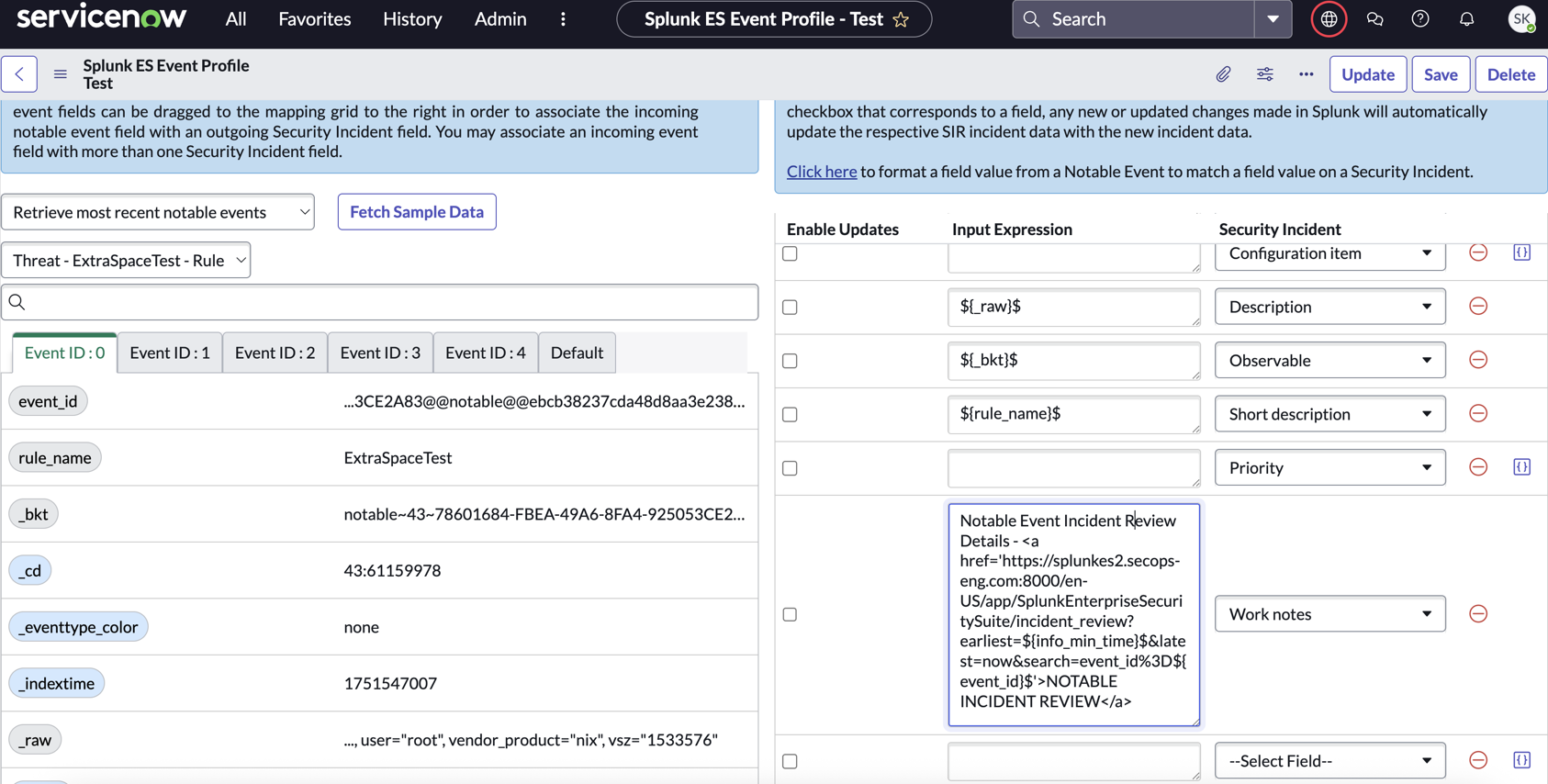Open Retrieve most recent notable events dropdown
1548x784 pixels.
158,212
